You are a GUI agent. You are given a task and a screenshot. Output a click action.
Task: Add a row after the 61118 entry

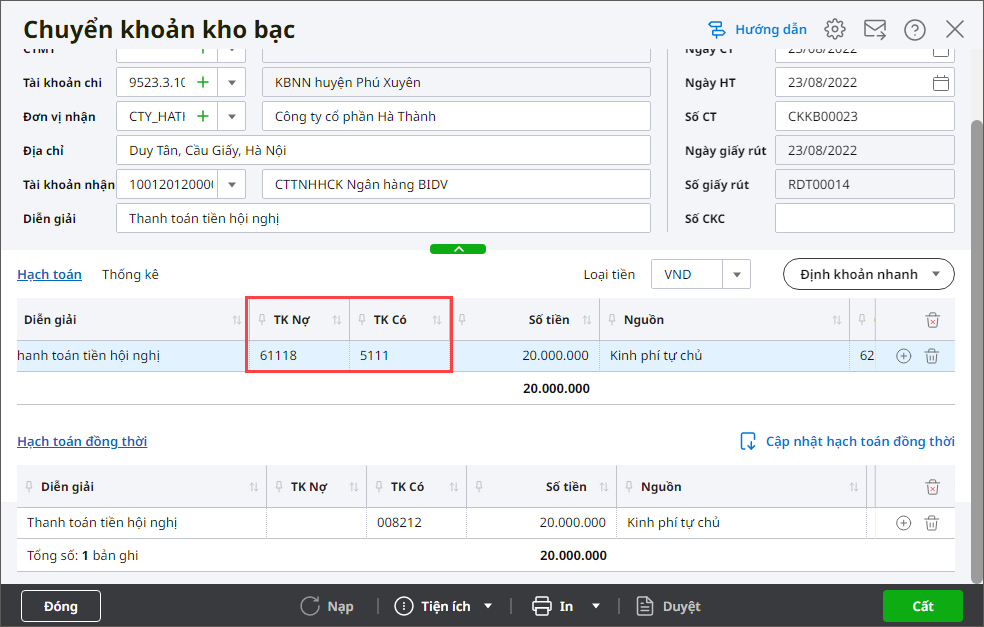[903, 356]
